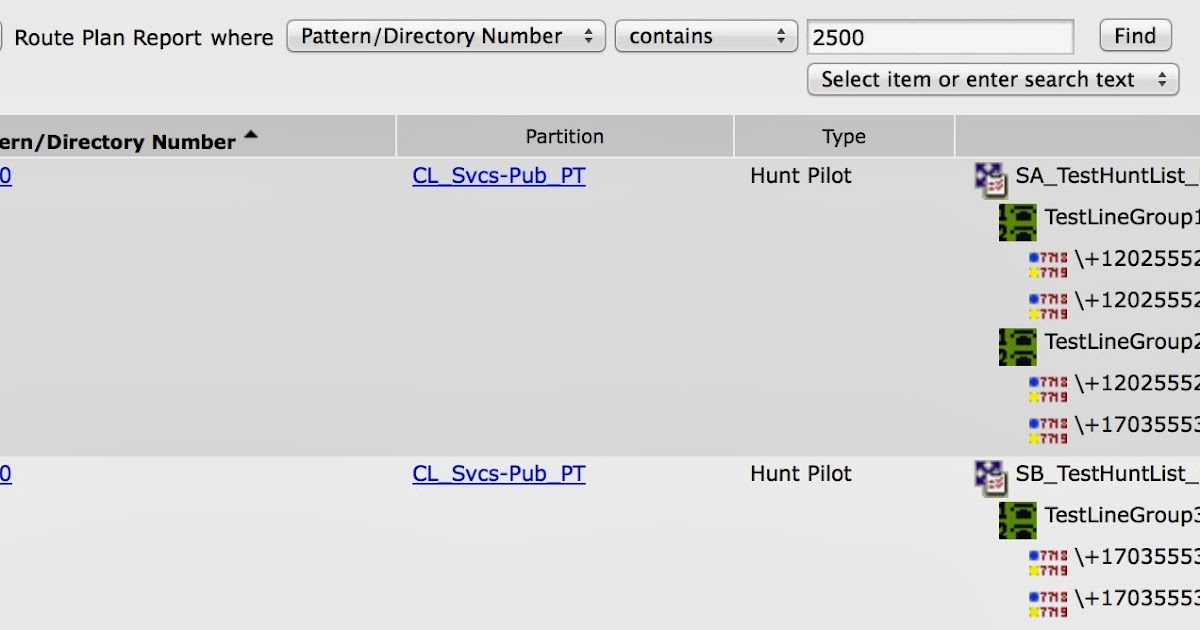Open the CL_Svcs-Pub_PT partition link for SA hunt pilot
The height and width of the screenshot is (630, 1200).
[x=499, y=175]
